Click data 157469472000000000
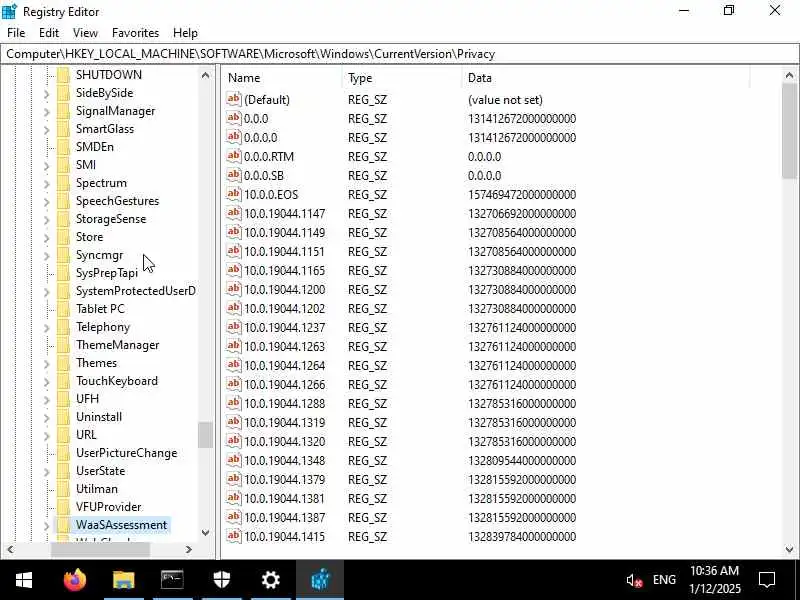The image size is (800, 600). point(522,194)
